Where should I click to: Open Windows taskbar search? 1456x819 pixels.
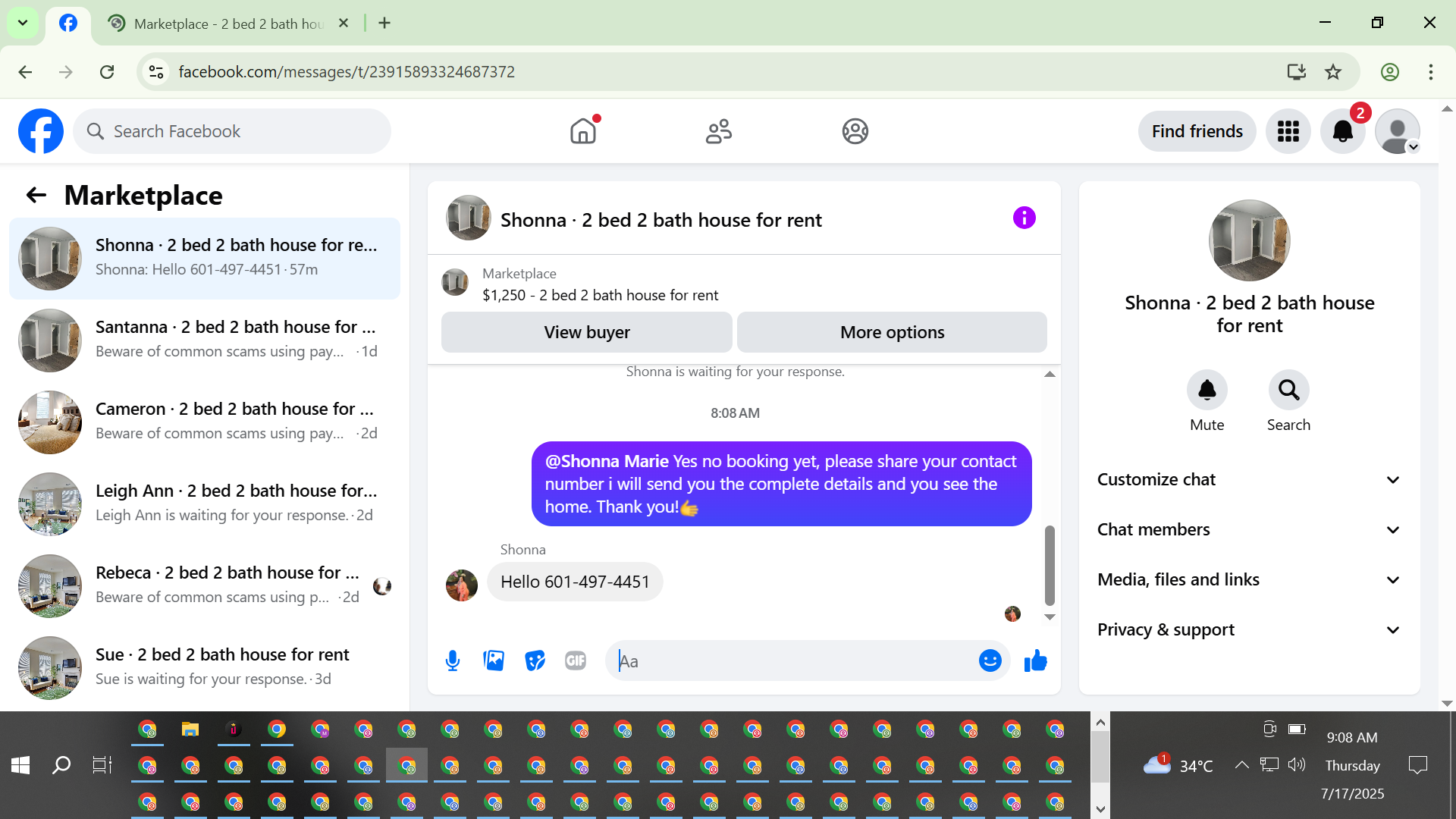coord(61,765)
